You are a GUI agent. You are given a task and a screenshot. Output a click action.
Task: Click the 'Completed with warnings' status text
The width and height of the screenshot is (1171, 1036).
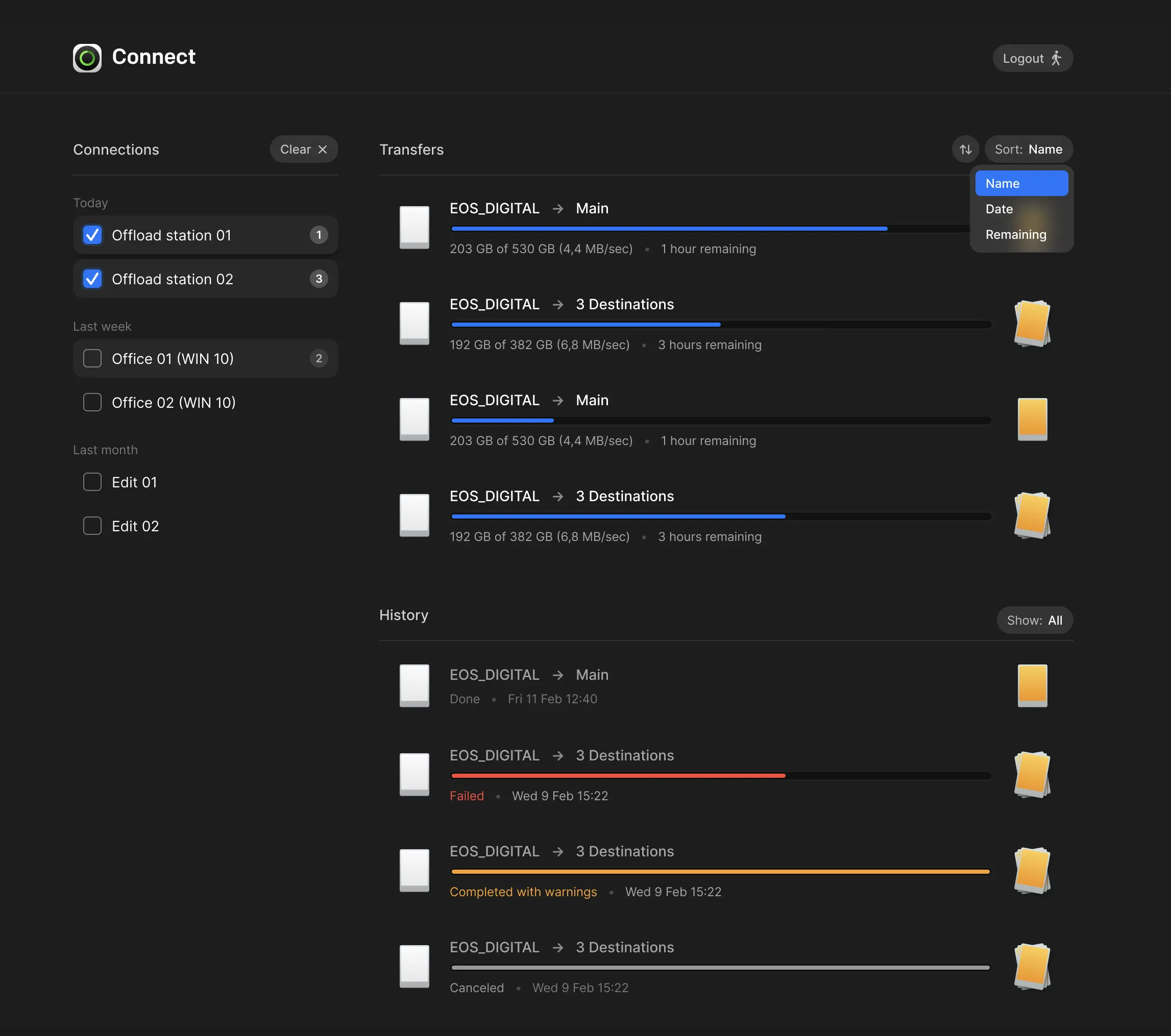pyautogui.click(x=523, y=892)
